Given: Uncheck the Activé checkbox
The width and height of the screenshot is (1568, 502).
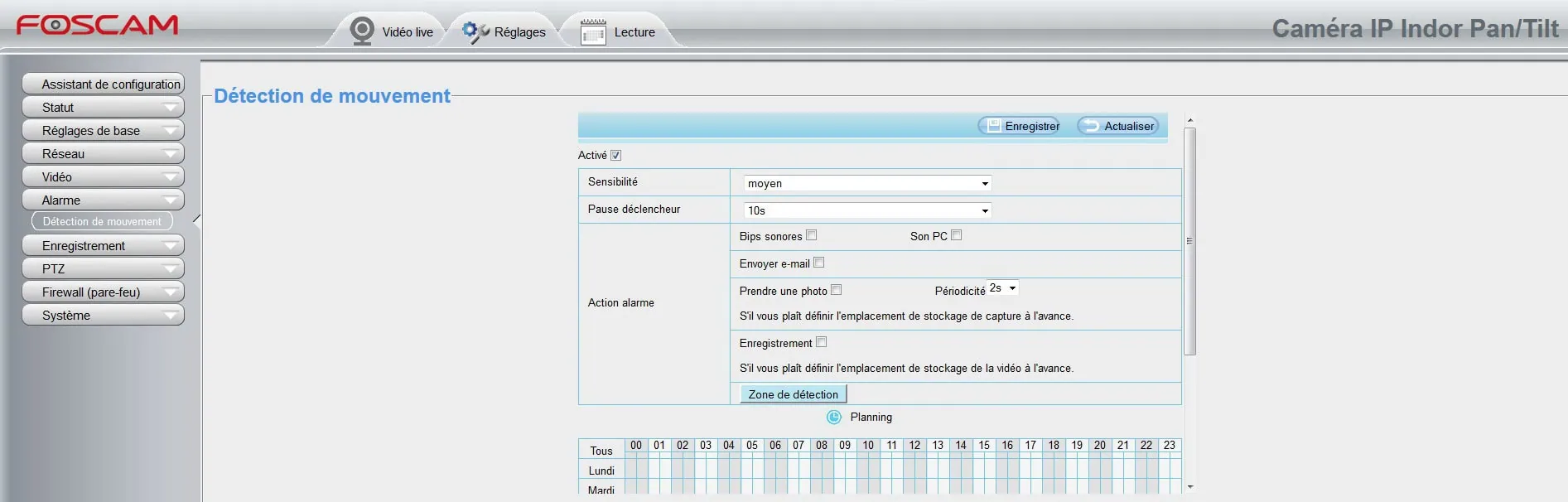Looking at the screenshot, I should 615,156.
